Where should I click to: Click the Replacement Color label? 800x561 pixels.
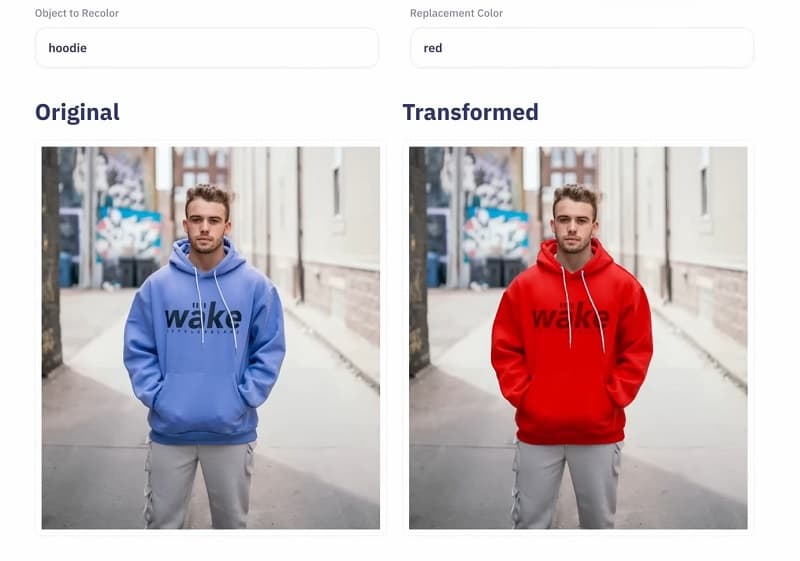coord(456,13)
